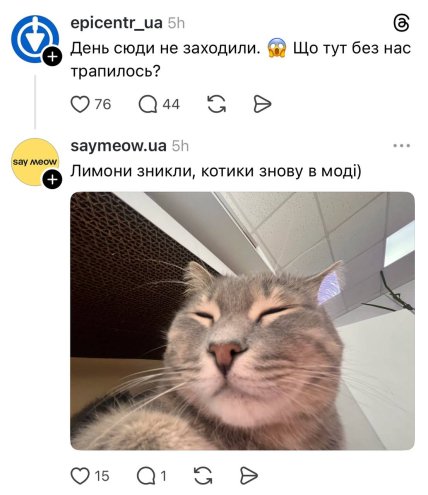Open the epicentr_ua profile name link
This screenshot has height=495, width=428.
pyautogui.click(x=117, y=23)
